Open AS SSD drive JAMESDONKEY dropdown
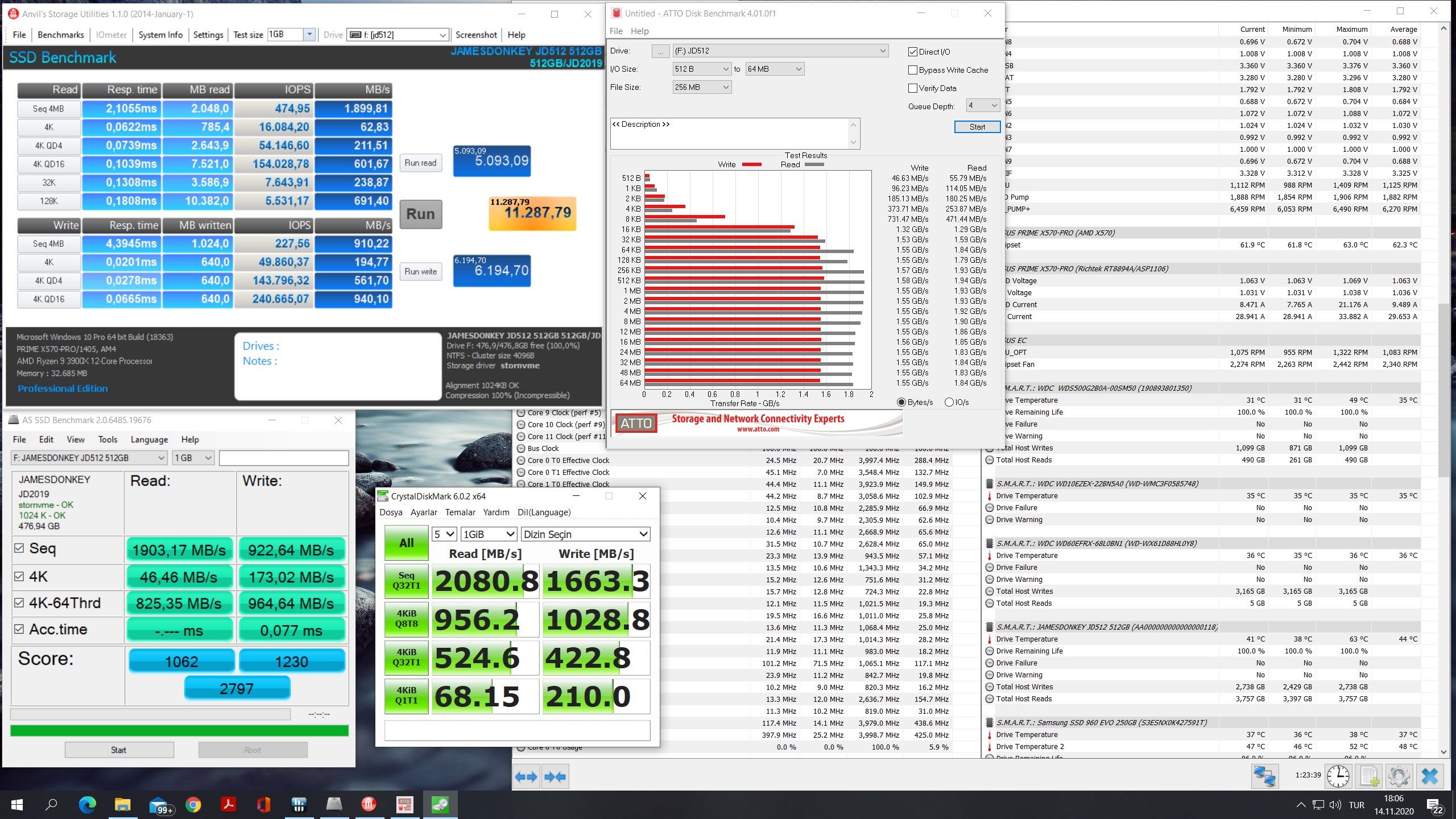The height and width of the screenshot is (819, 1456). (89, 458)
